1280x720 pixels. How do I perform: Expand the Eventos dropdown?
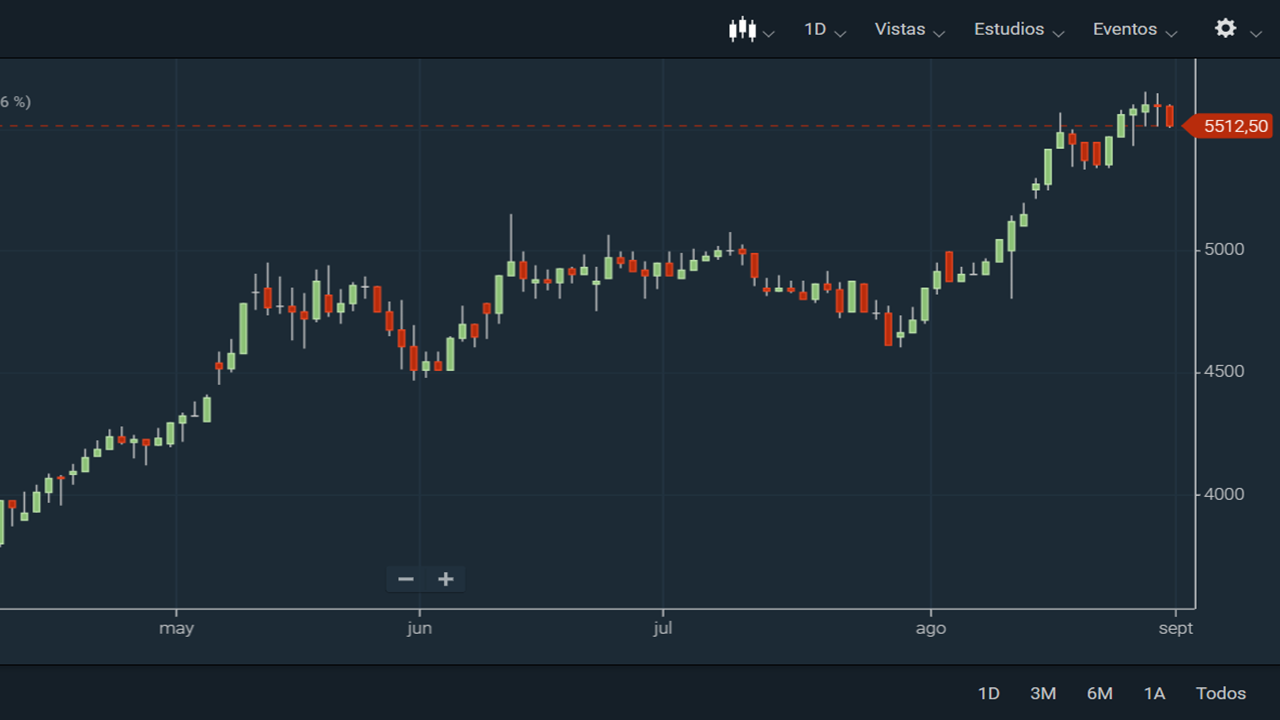[x=1125, y=30]
